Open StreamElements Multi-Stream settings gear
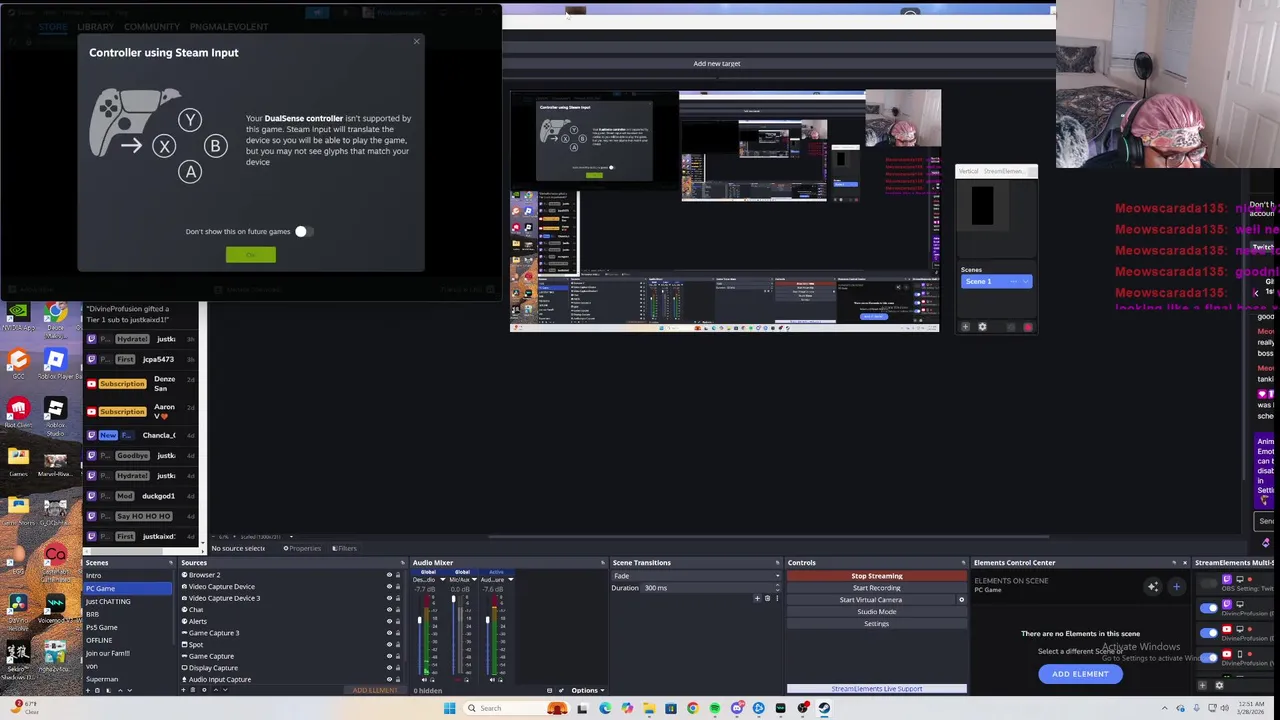 click(1219, 685)
